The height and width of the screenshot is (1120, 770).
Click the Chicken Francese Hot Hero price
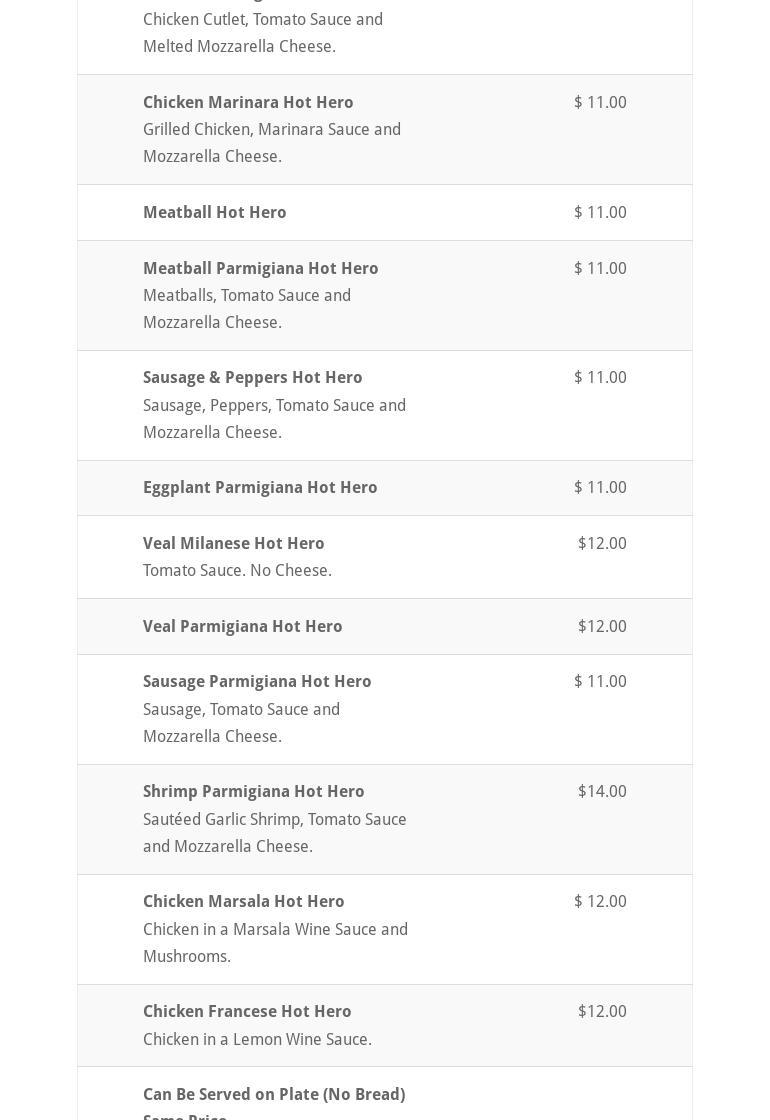601,1011
